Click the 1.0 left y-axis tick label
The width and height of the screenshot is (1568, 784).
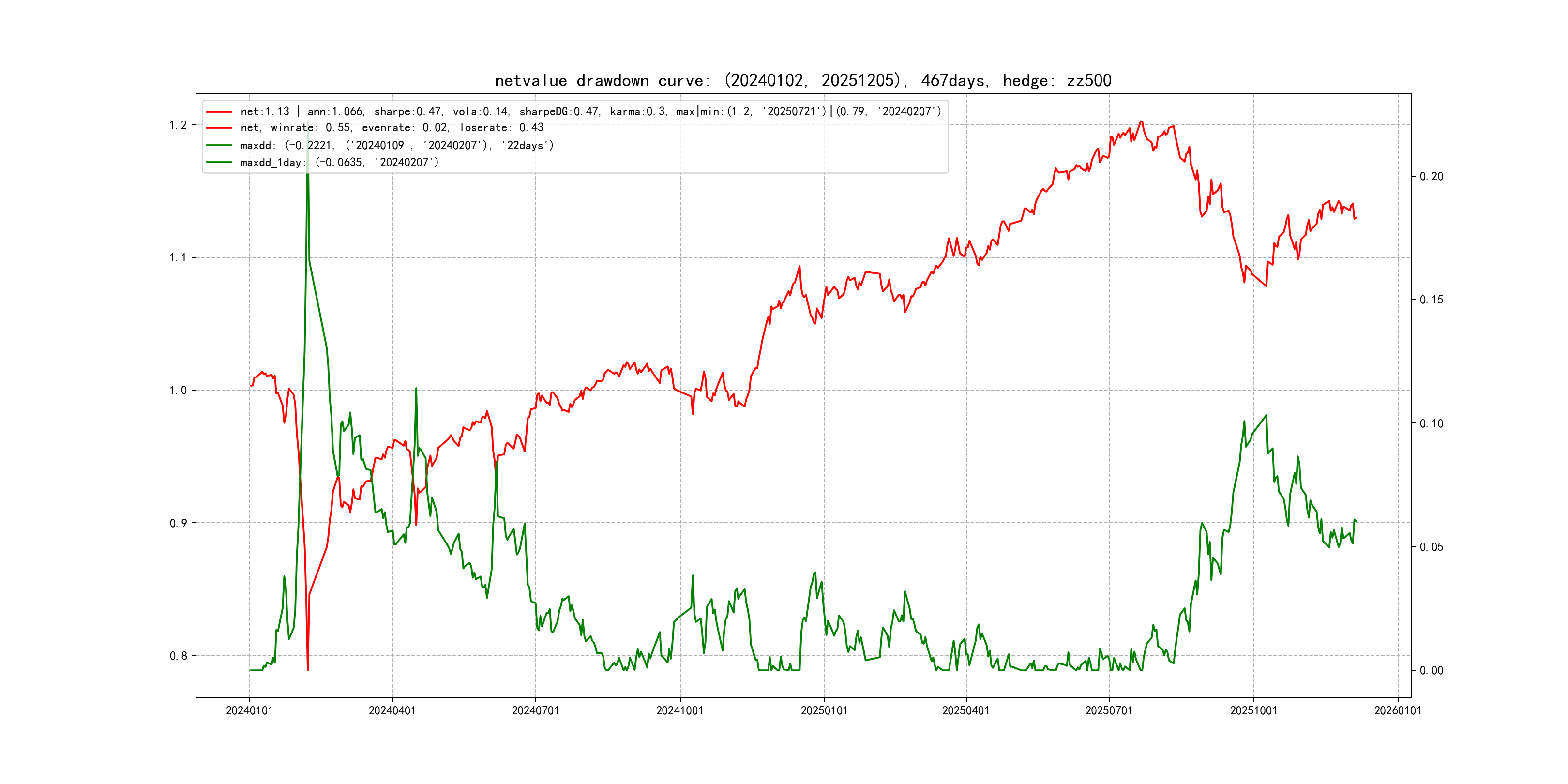pos(178,390)
